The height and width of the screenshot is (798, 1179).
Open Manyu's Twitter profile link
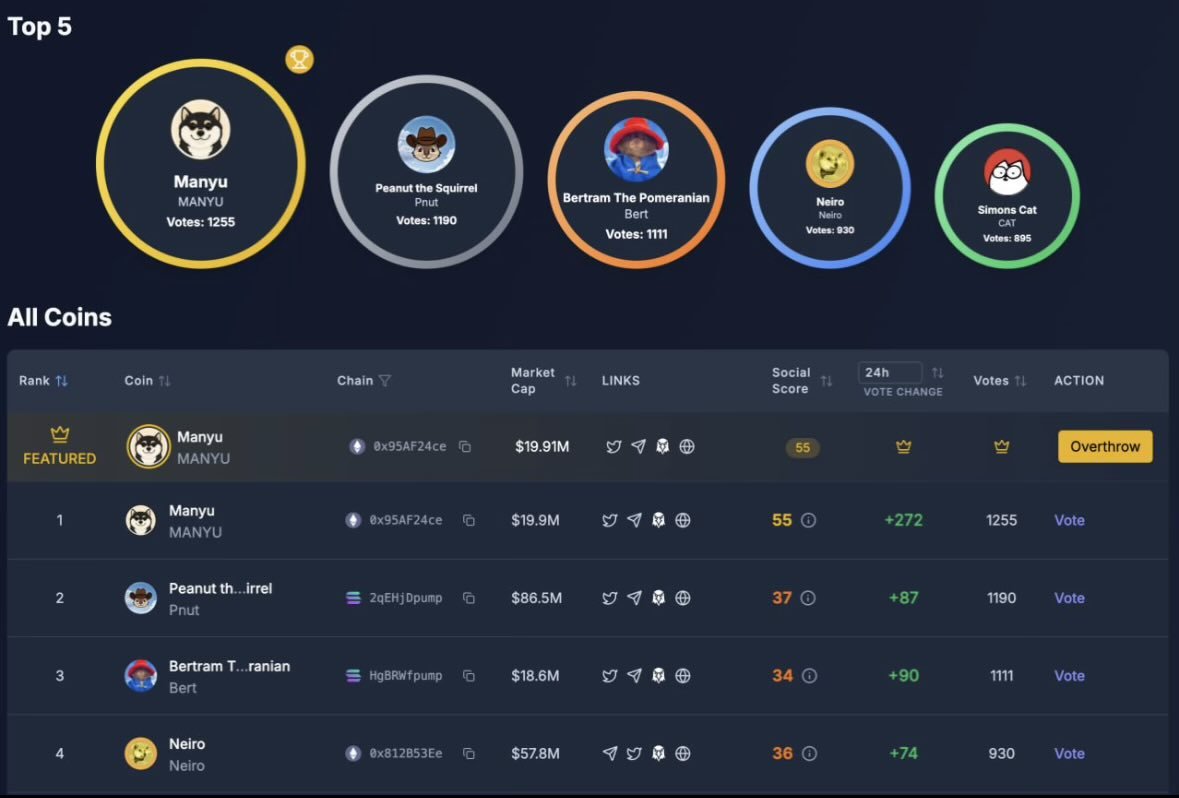point(612,520)
